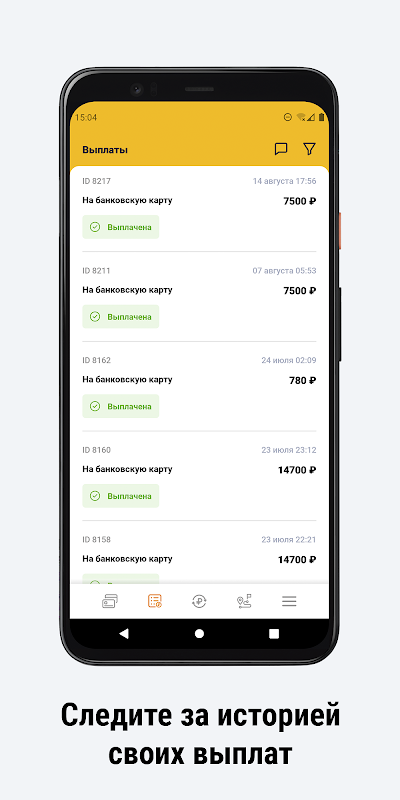Select the Выплачена badge on payout ID 8217
The height and width of the screenshot is (800, 400).
pos(121,227)
